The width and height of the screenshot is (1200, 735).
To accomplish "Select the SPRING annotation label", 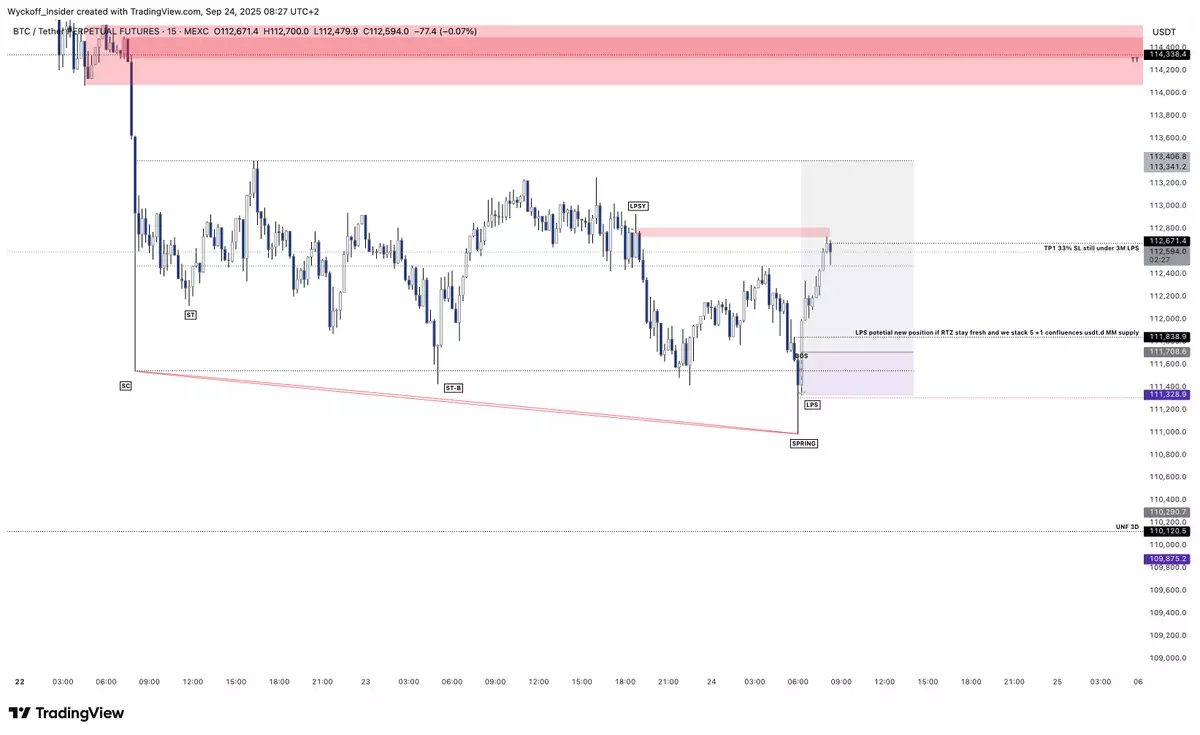I will pos(804,442).
